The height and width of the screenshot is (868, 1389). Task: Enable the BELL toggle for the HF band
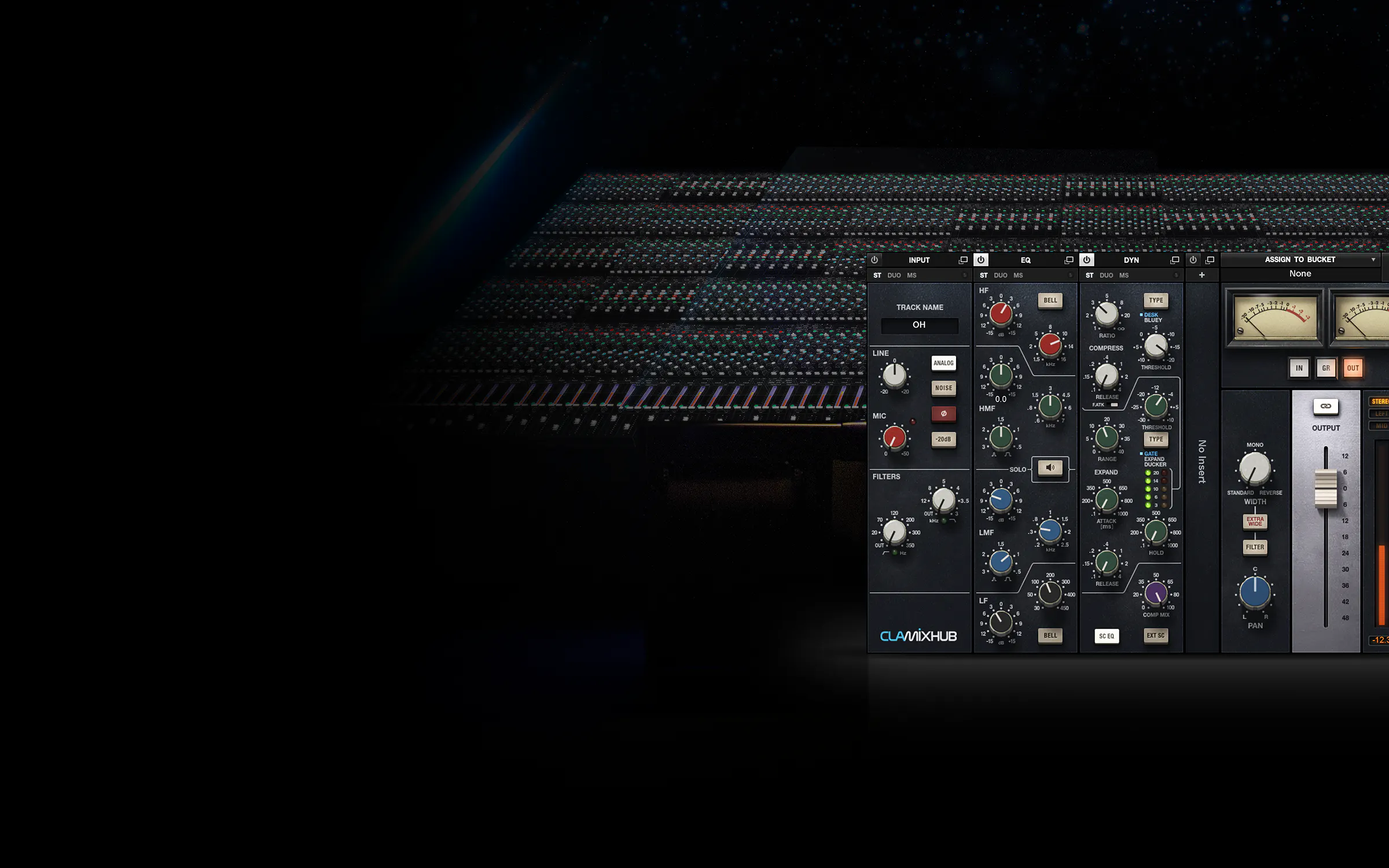pyautogui.click(x=1050, y=301)
